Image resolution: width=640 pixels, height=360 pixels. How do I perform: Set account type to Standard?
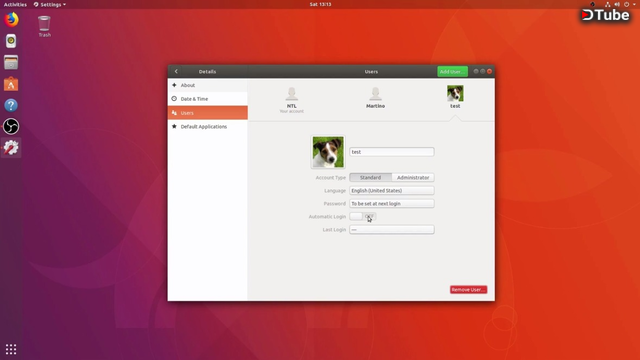point(371,178)
